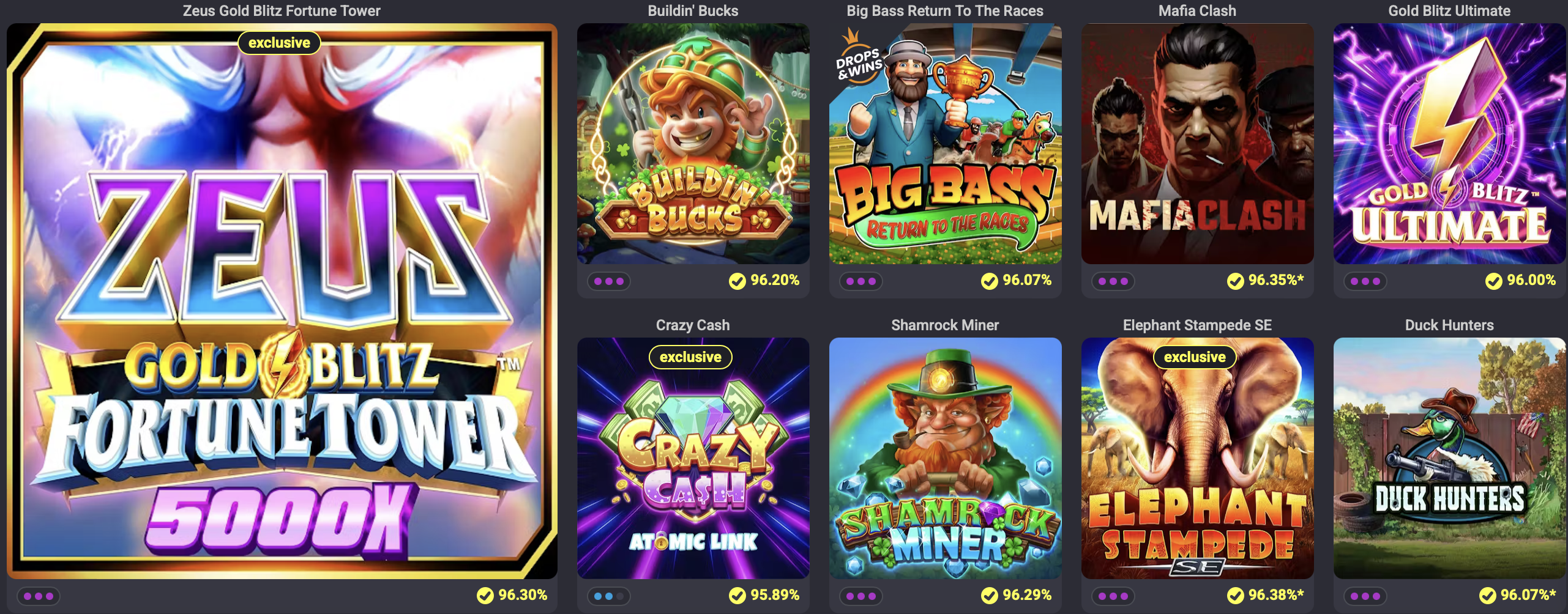Open the Duck Hunters title link
The height and width of the screenshot is (614, 1568).
point(1449,325)
